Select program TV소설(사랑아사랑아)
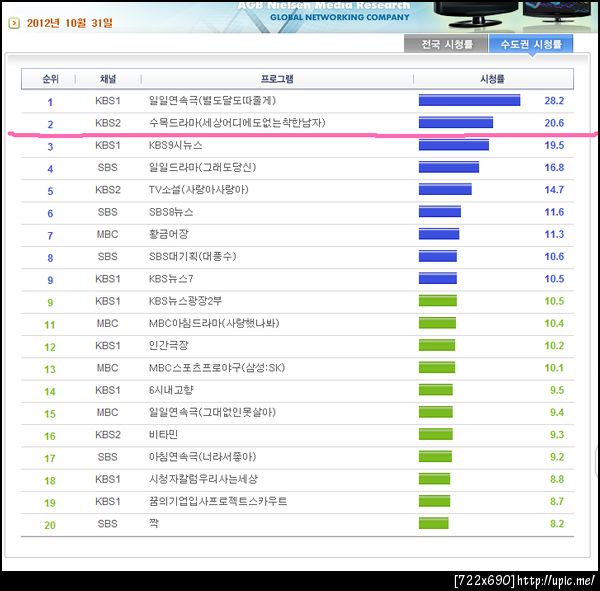Screen dimensions: 600x591 199,189
